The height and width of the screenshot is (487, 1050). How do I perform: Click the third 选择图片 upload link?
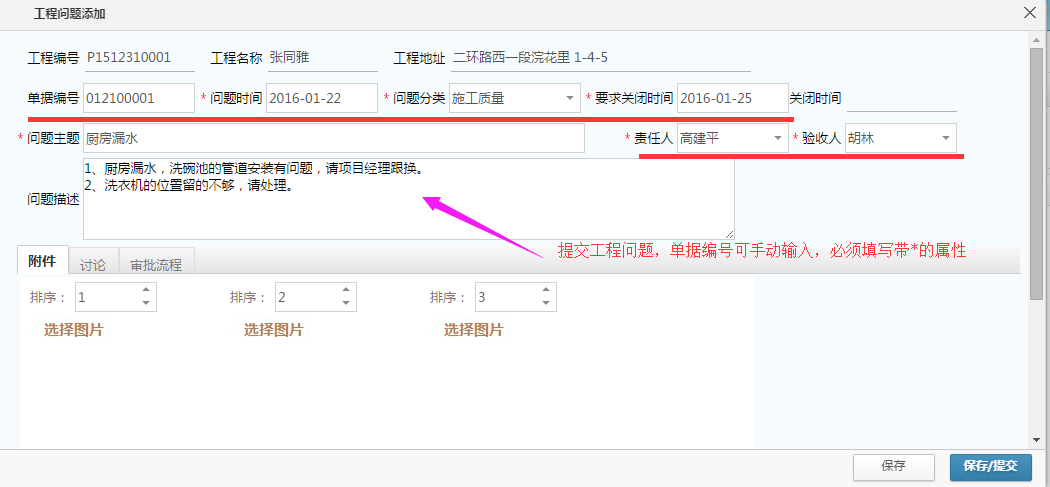[474, 330]
